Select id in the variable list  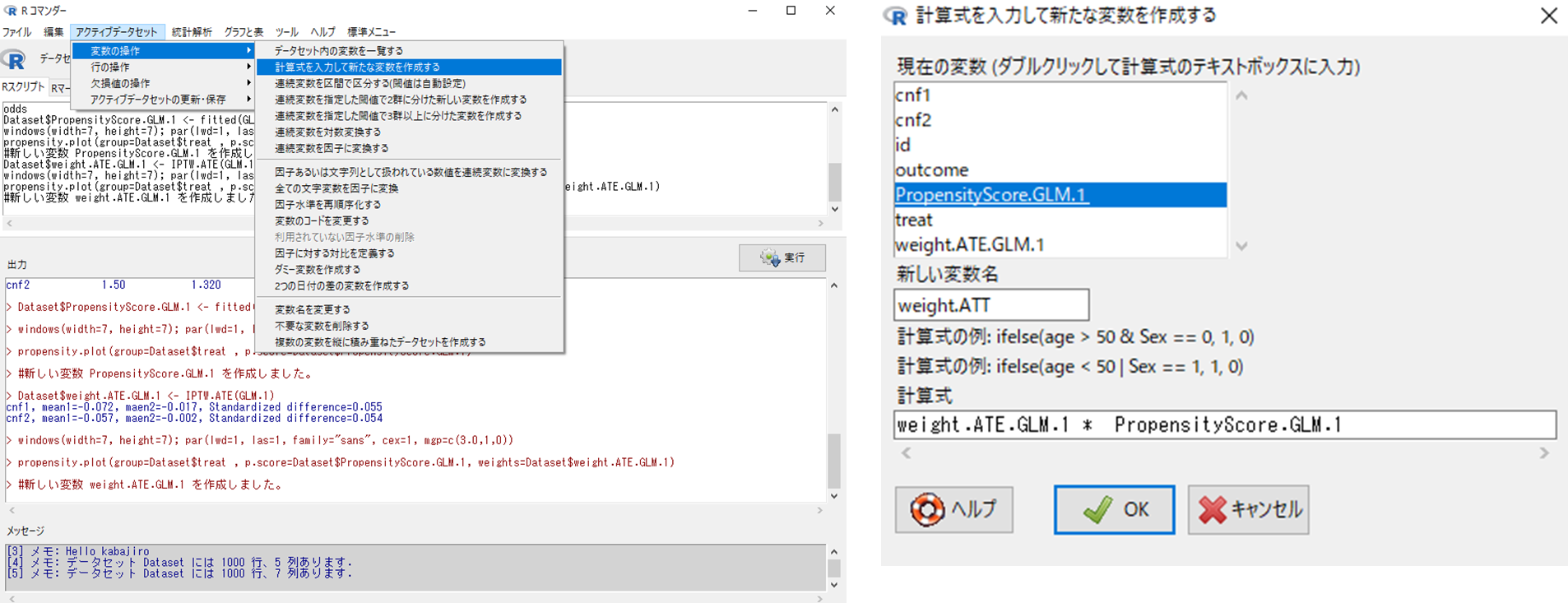click(1060, 145)
